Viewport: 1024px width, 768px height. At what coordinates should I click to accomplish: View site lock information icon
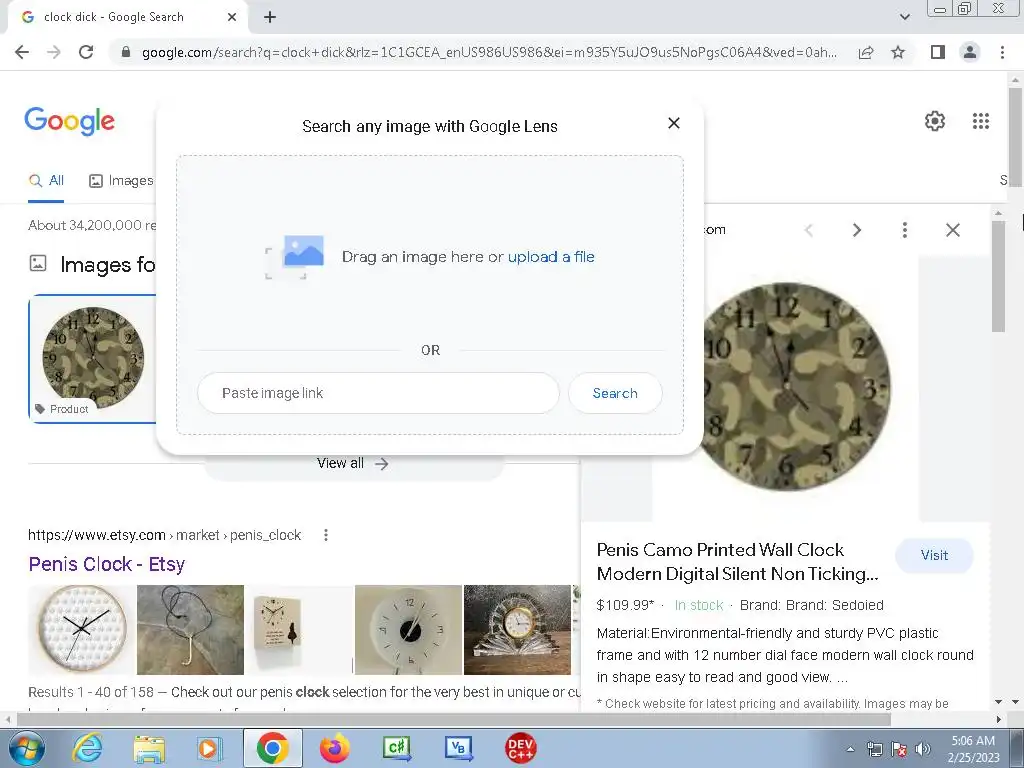[126, 52]
